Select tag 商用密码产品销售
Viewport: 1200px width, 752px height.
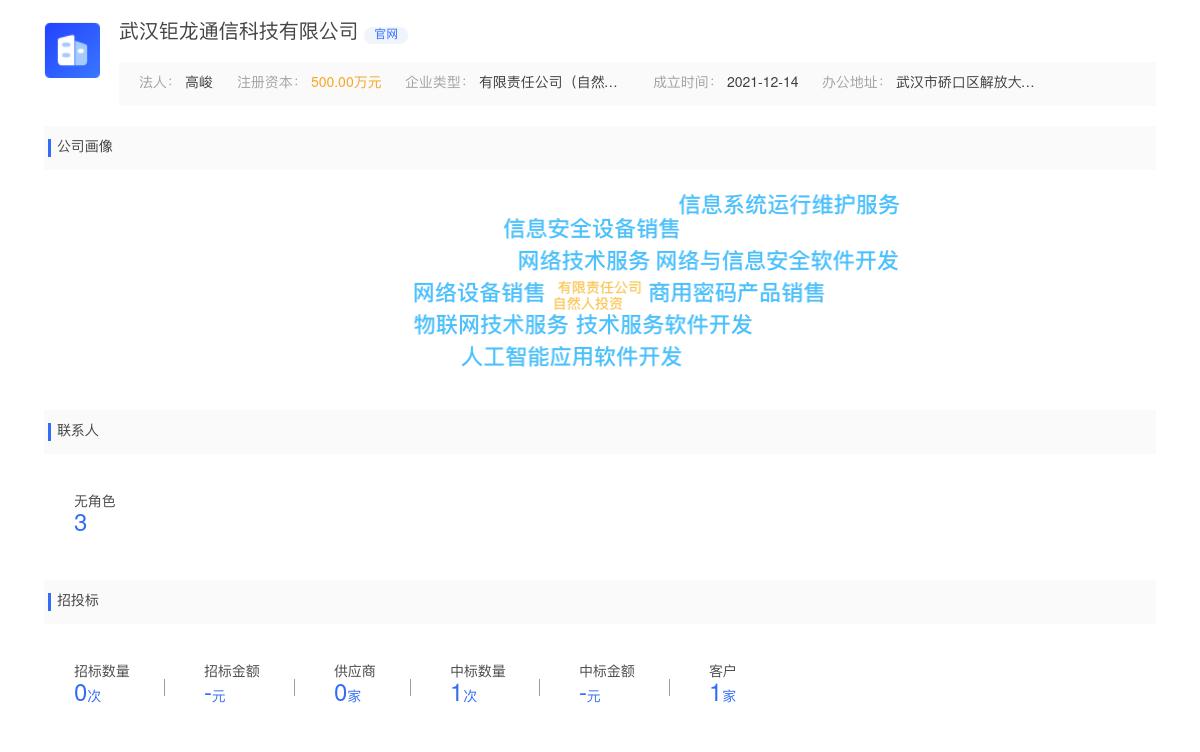[x=737, y=293]
